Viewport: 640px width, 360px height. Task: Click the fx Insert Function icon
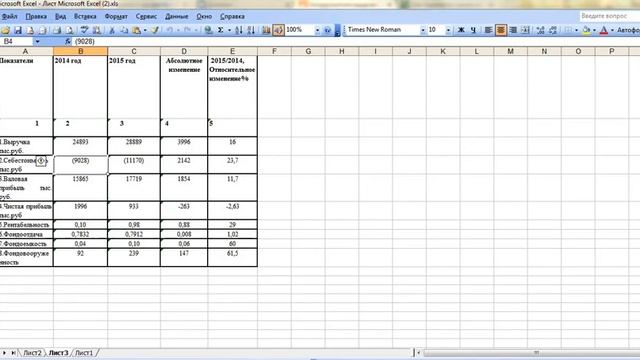tap(67, 42)
